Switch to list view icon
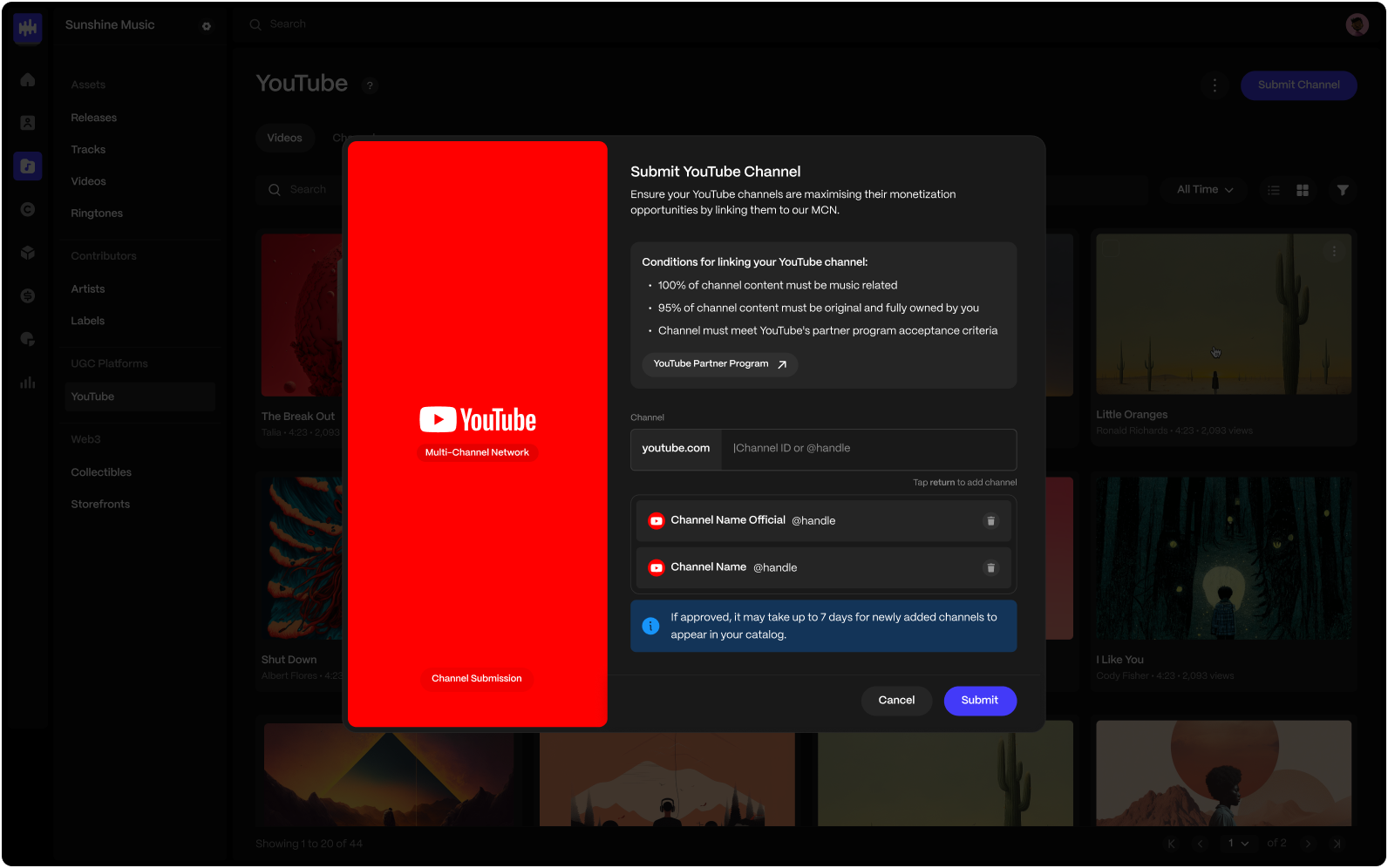The width and height of the screenshot is (1388, 868). click(x=1274, y=190)
